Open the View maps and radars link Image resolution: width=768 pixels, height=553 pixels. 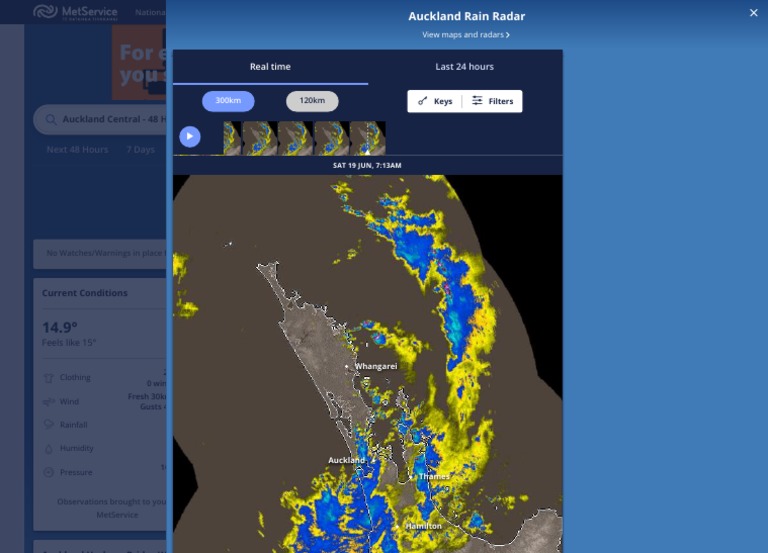(x=466, y=35)
